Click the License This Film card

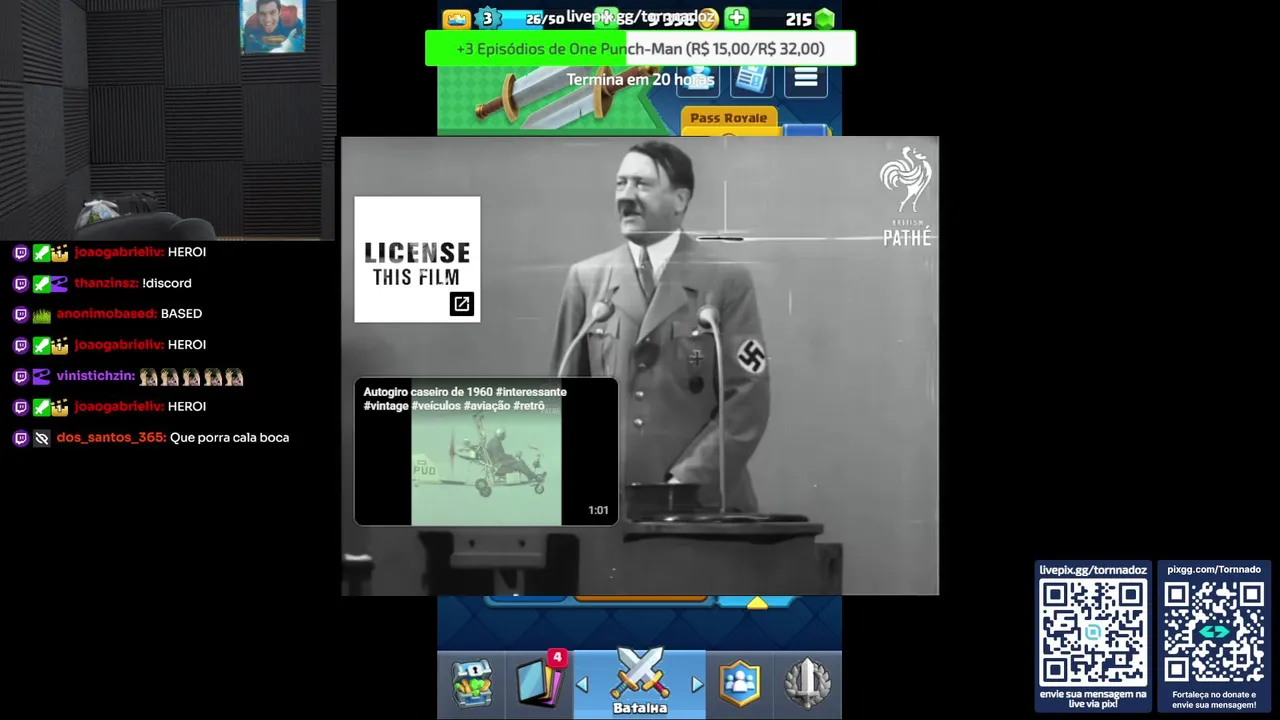(417, 259)
